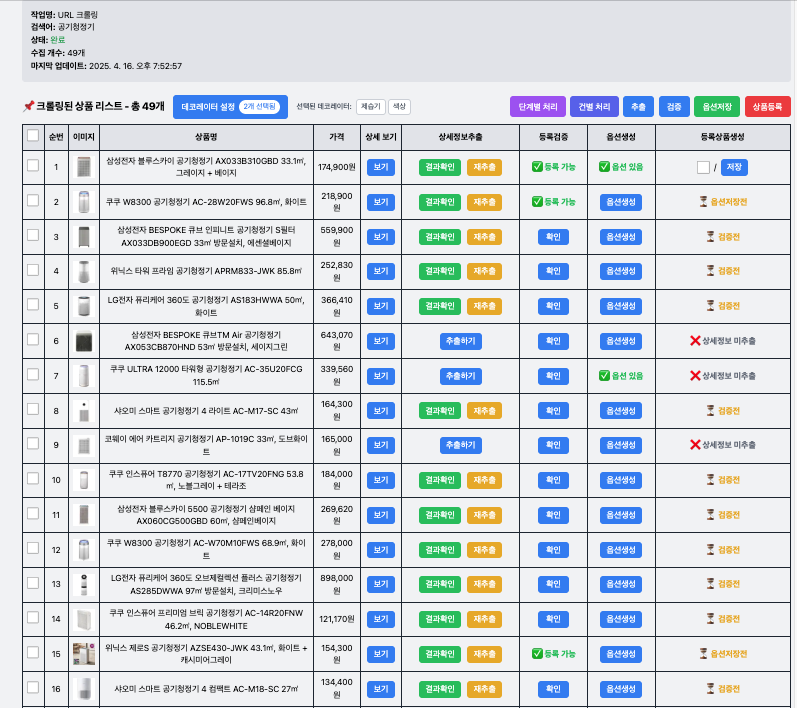Click the green check 옵션 있음 icon in row 7

click(604, 376)
